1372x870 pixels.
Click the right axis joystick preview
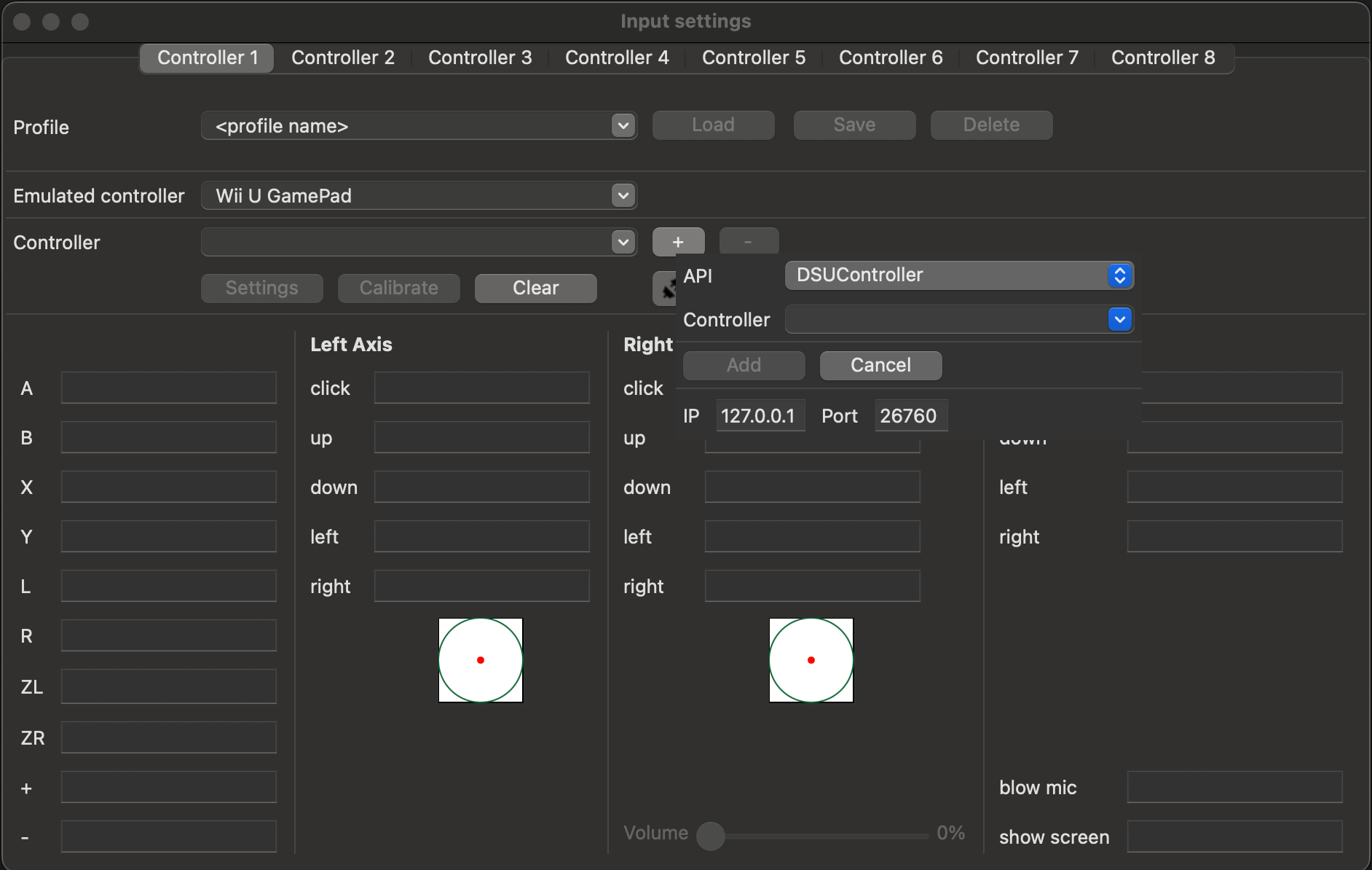tap(811, 660)
